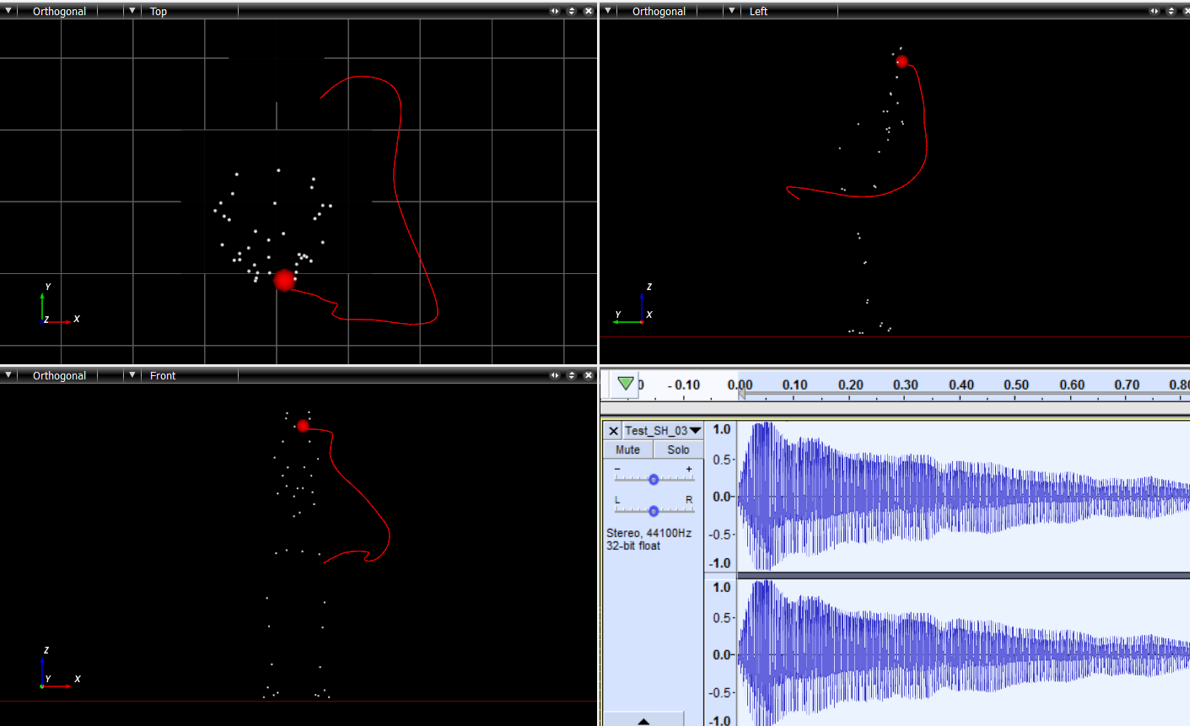This screenshot has height=726, width=1190.
Task: Toggle horizontal maximize icon in Left viewport
Action: tap(1154, 11)
